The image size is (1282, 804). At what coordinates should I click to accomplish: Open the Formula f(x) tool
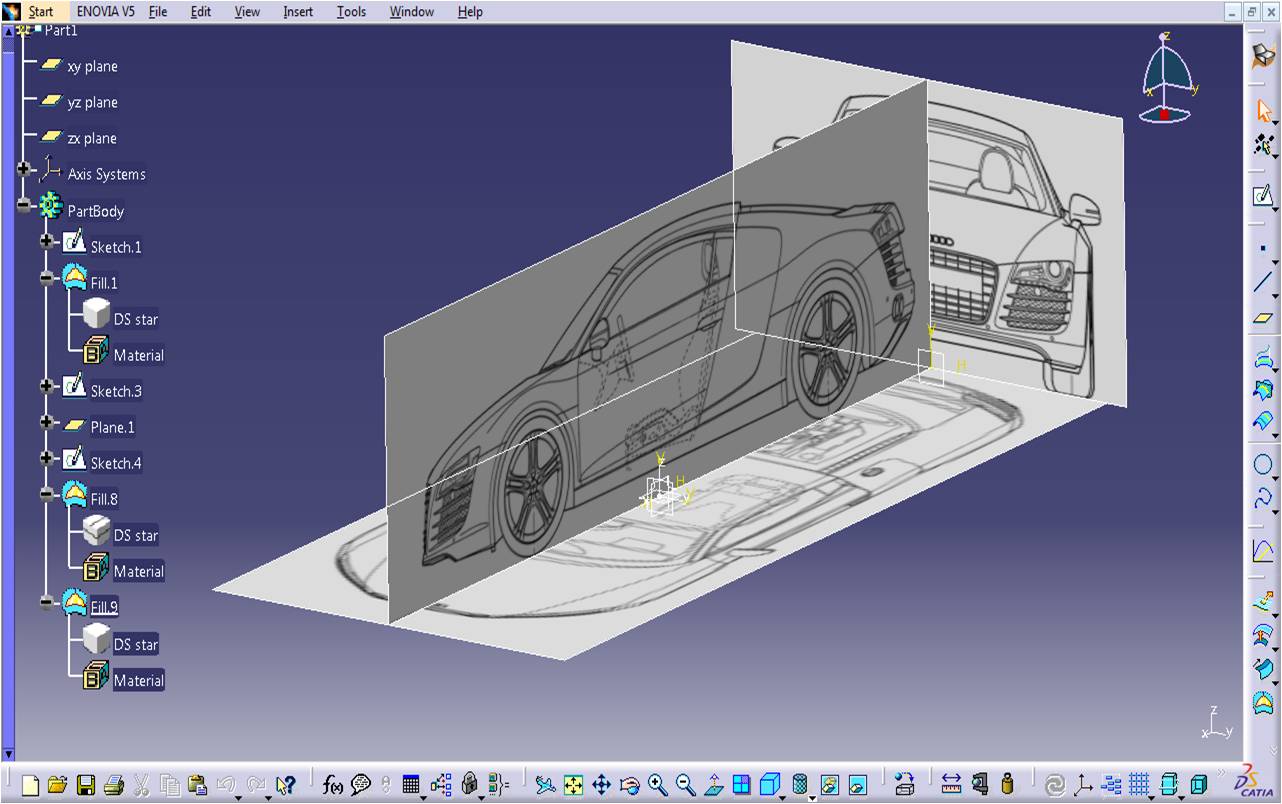(333, 785)
